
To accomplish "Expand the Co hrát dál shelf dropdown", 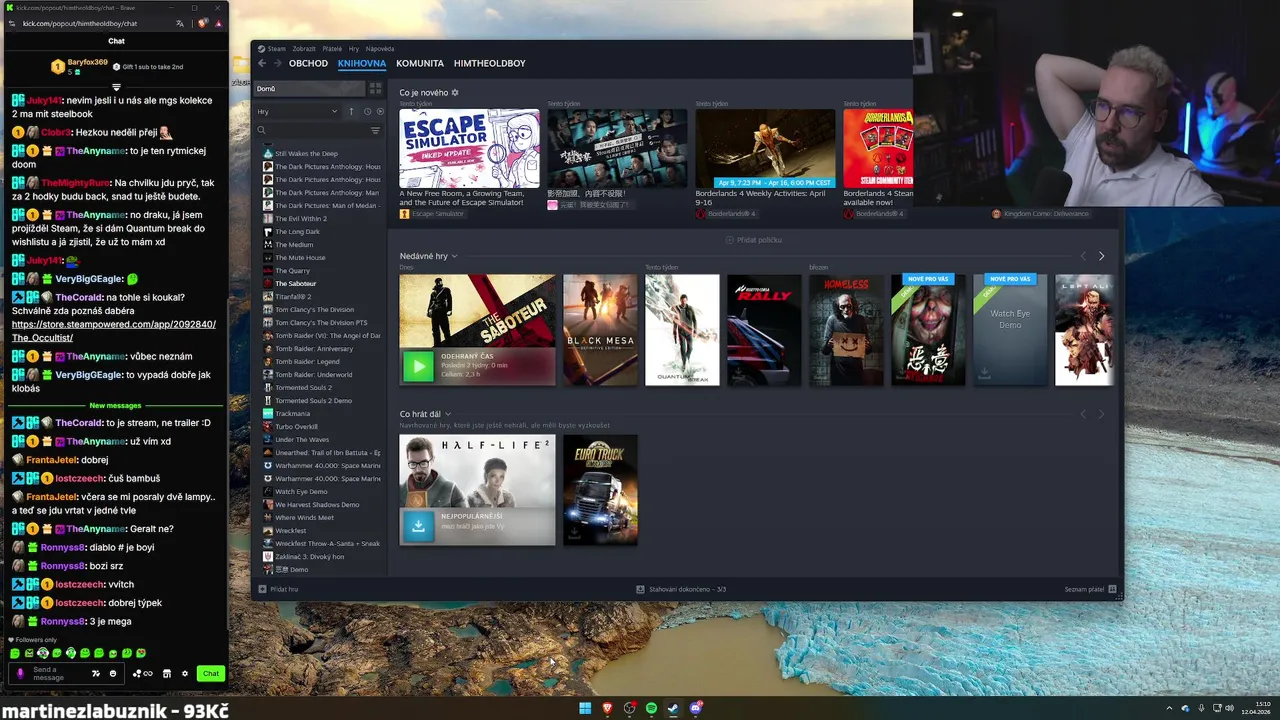I will tap(448, 414).
